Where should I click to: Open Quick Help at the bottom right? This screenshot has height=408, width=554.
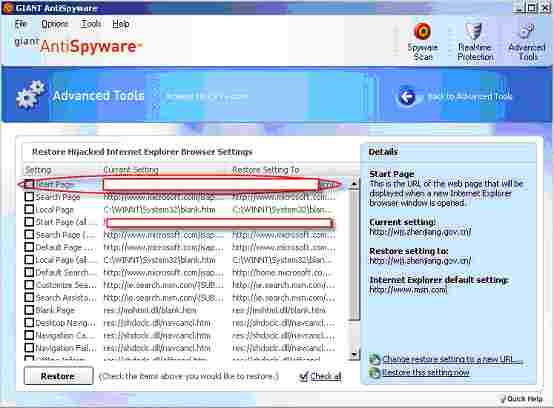pos(521,399)
